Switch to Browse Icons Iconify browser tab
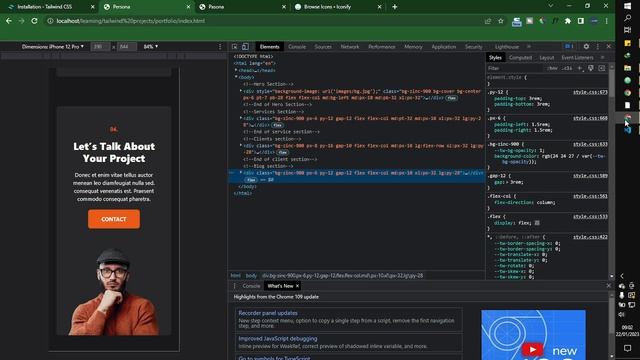Viewport: 640px width, 360px height. click(337, 7)
